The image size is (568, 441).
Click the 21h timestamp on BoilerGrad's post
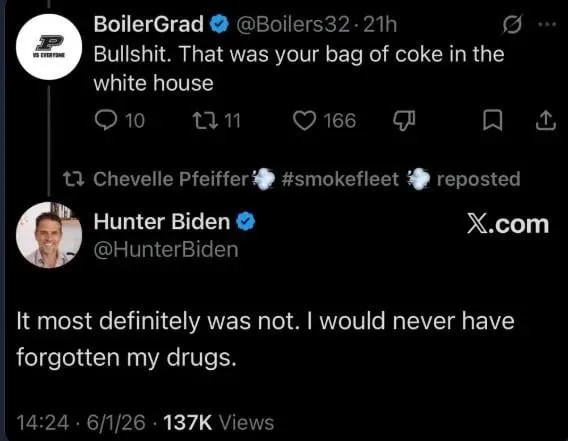(380, 25)
